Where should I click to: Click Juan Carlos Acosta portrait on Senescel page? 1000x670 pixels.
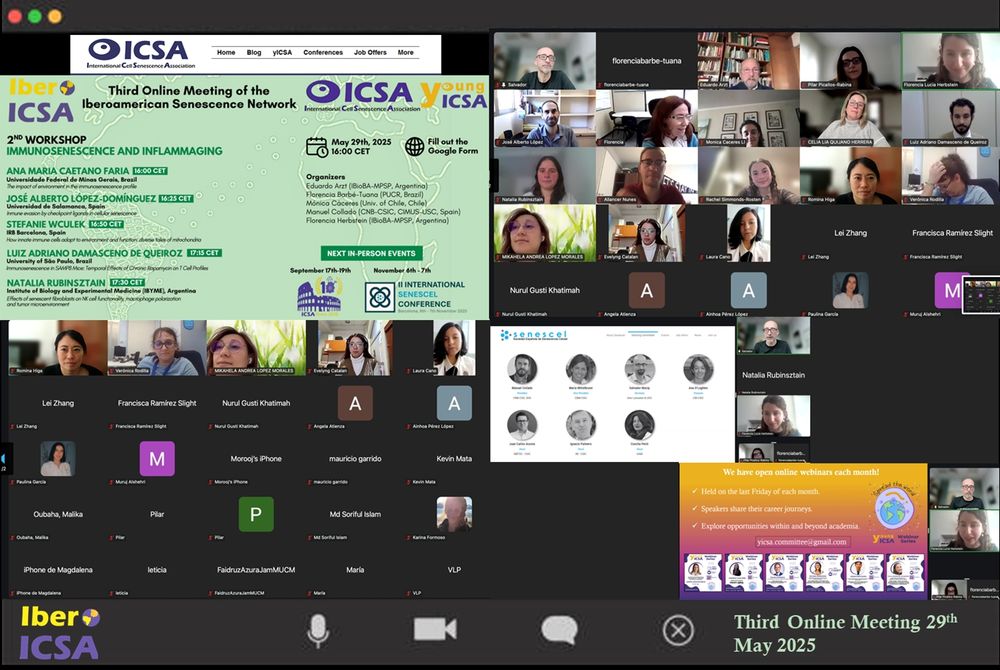(x=522, y=425)
